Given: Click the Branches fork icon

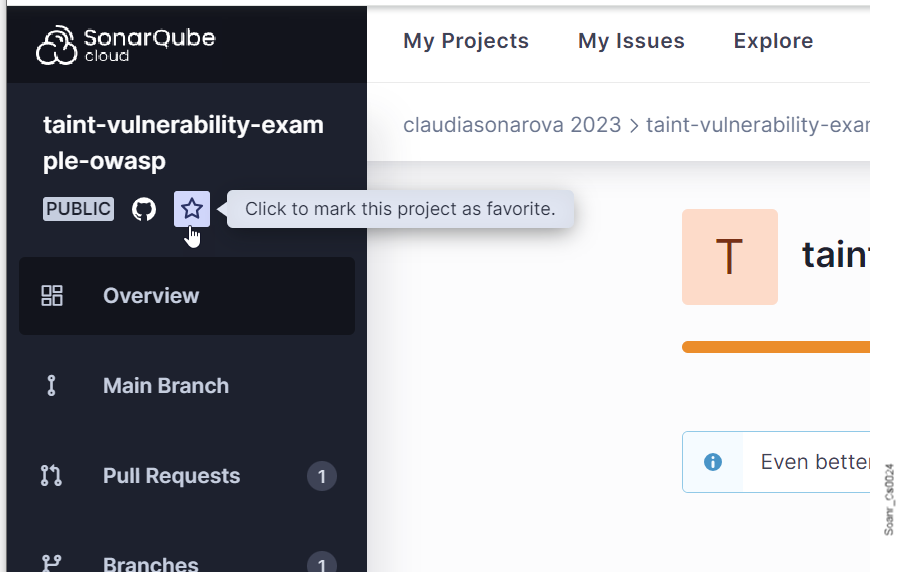Looking at the screenshot, I should tap(51, 563).
